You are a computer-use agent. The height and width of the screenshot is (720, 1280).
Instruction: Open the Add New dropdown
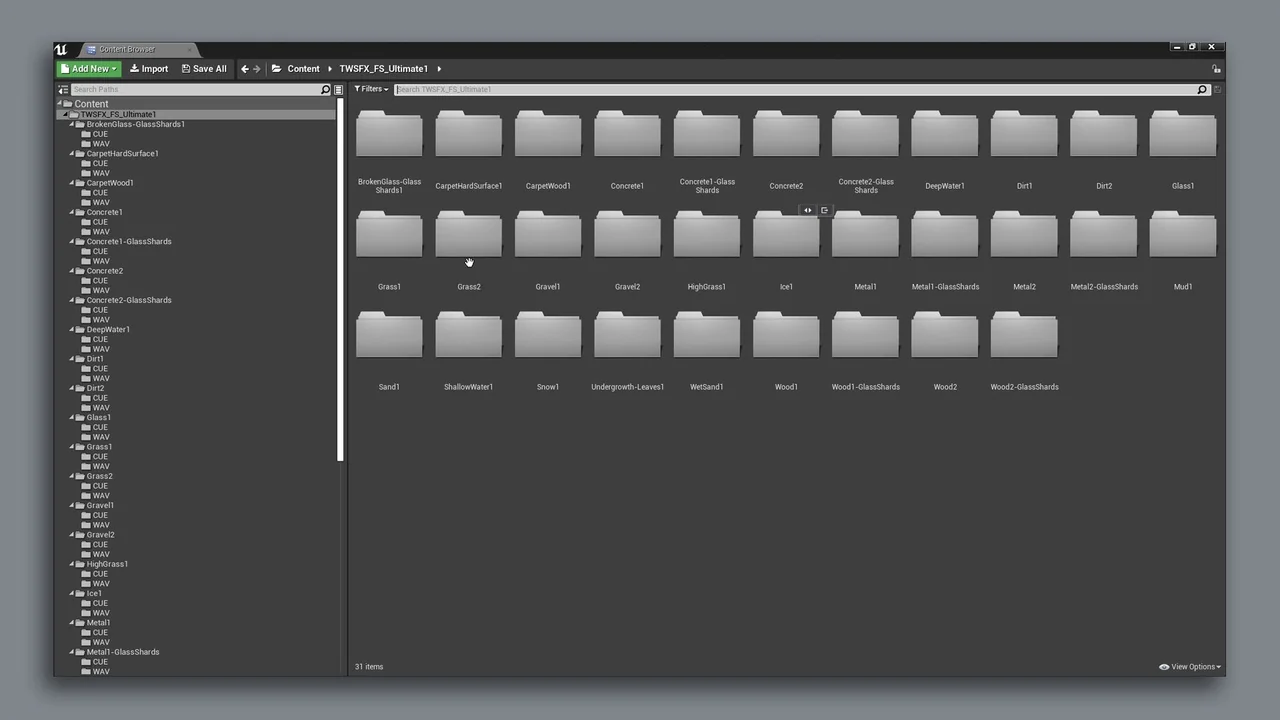89,68
